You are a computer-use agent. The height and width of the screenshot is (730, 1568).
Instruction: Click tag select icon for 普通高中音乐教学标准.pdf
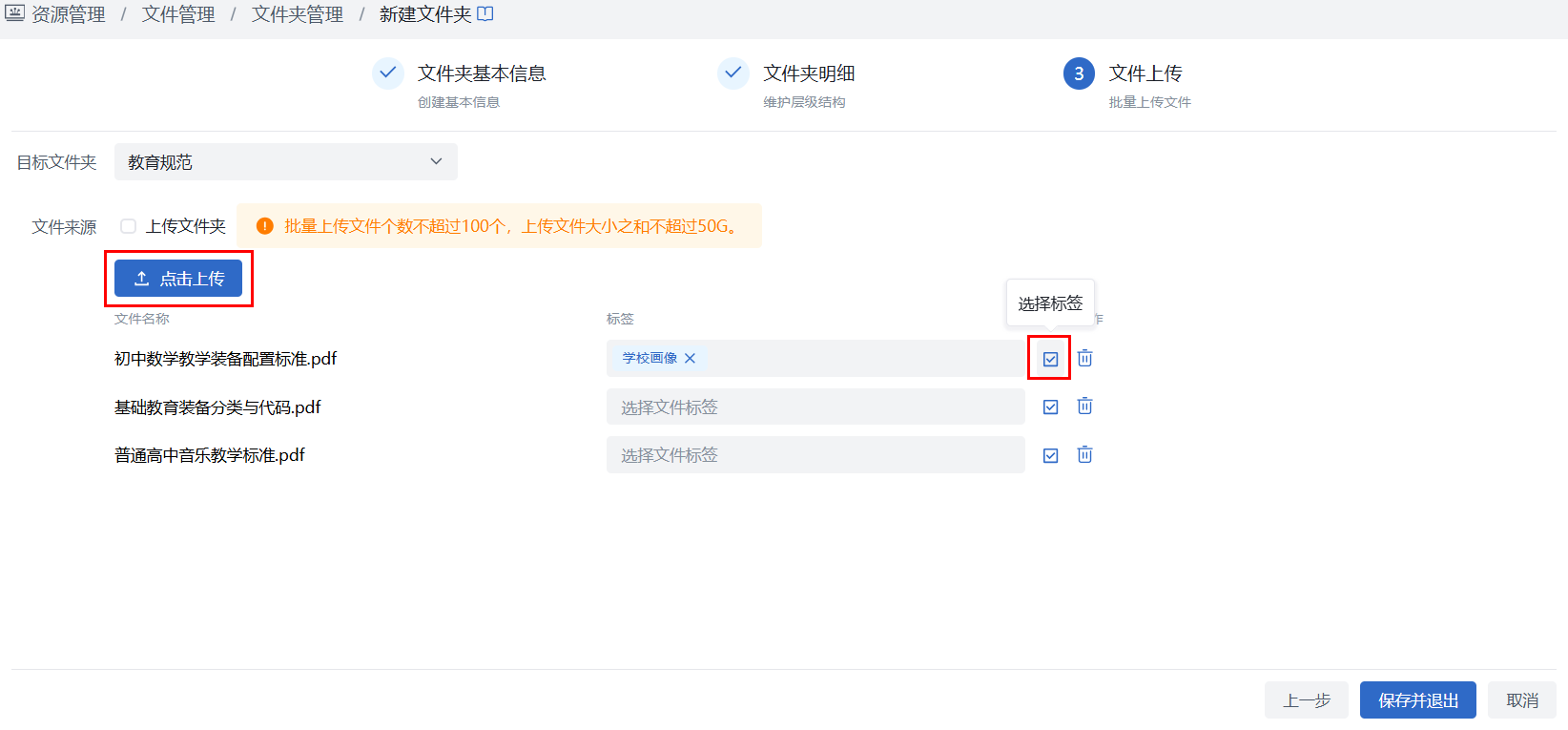point(1050,455)
